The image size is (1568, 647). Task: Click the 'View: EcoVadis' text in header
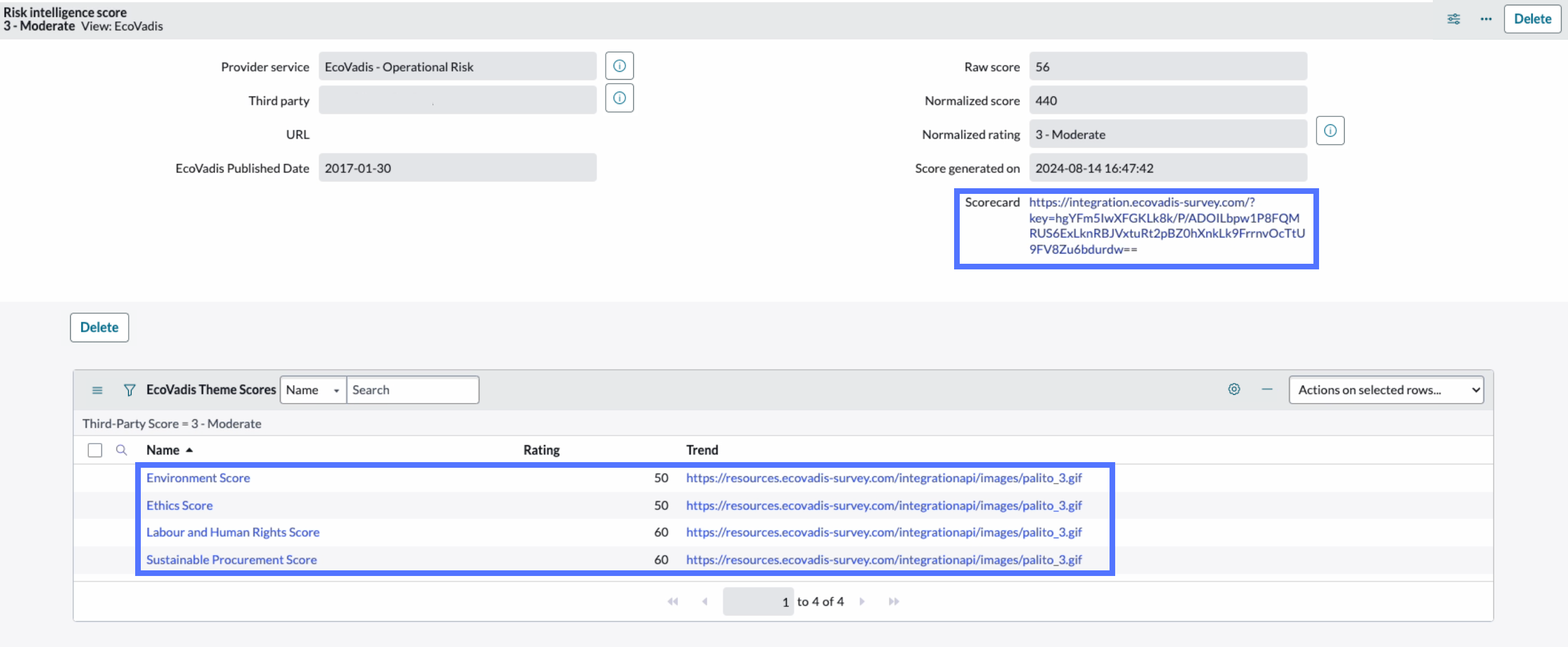[122, 26]
